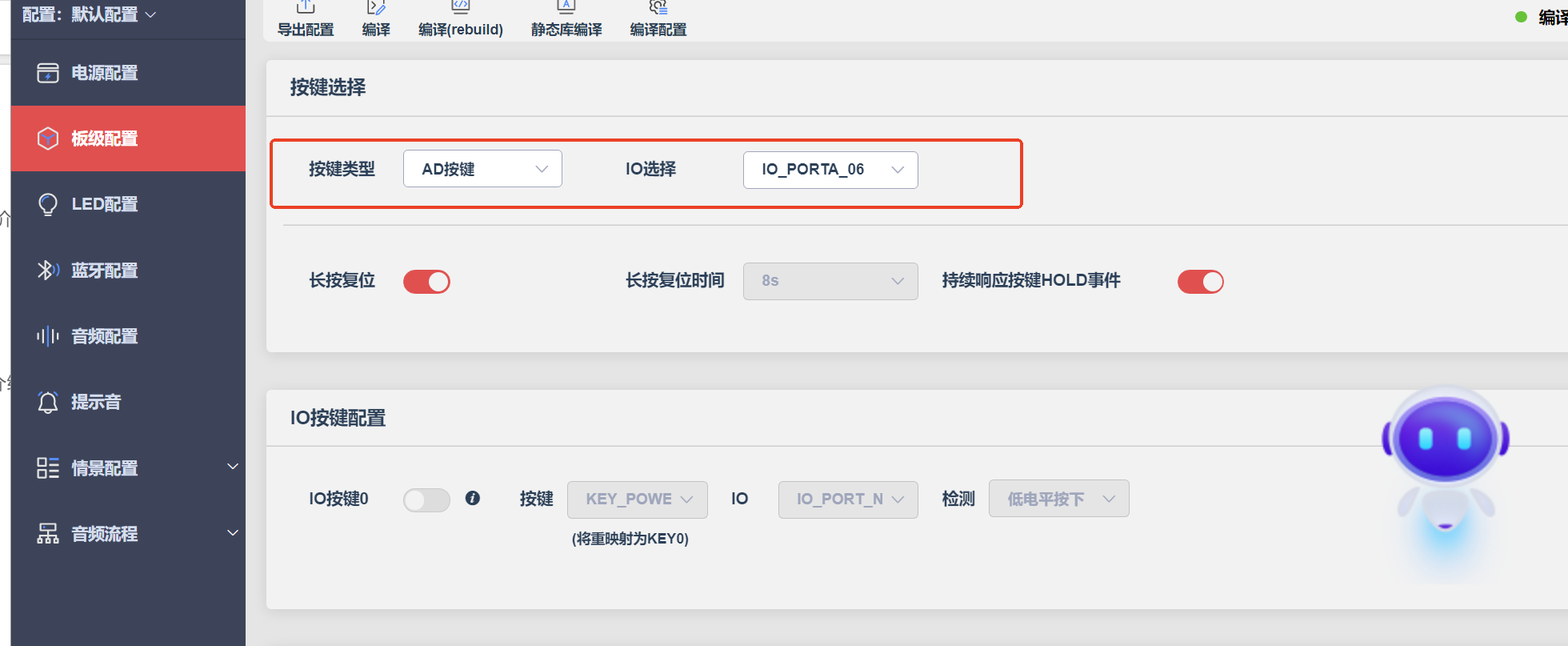Click the LED bulb icon in sidebar
Viewport: 1568px width, 646px height.
click(48, 204)
